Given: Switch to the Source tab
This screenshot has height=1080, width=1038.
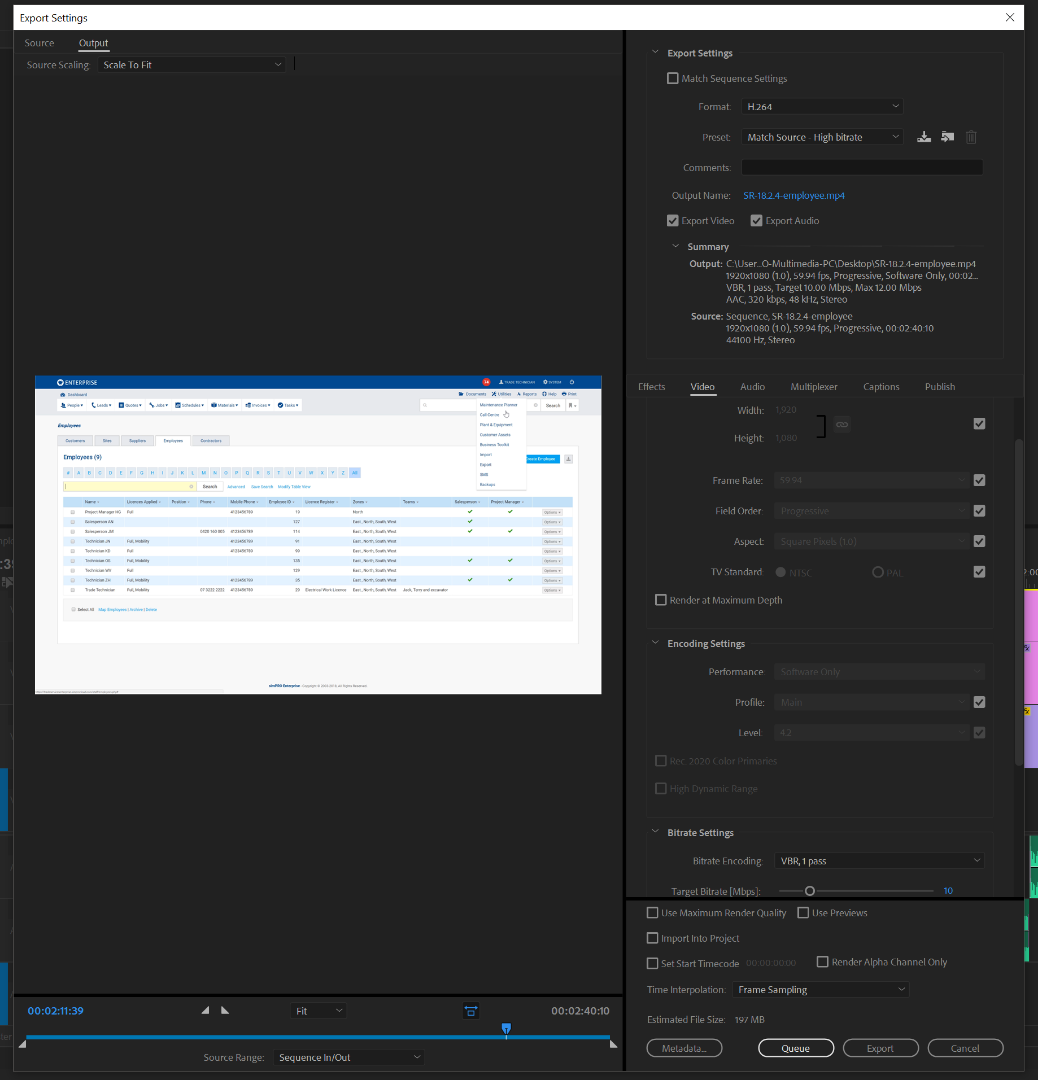Looking at the screenshot, I should click(x=39, y=43).
